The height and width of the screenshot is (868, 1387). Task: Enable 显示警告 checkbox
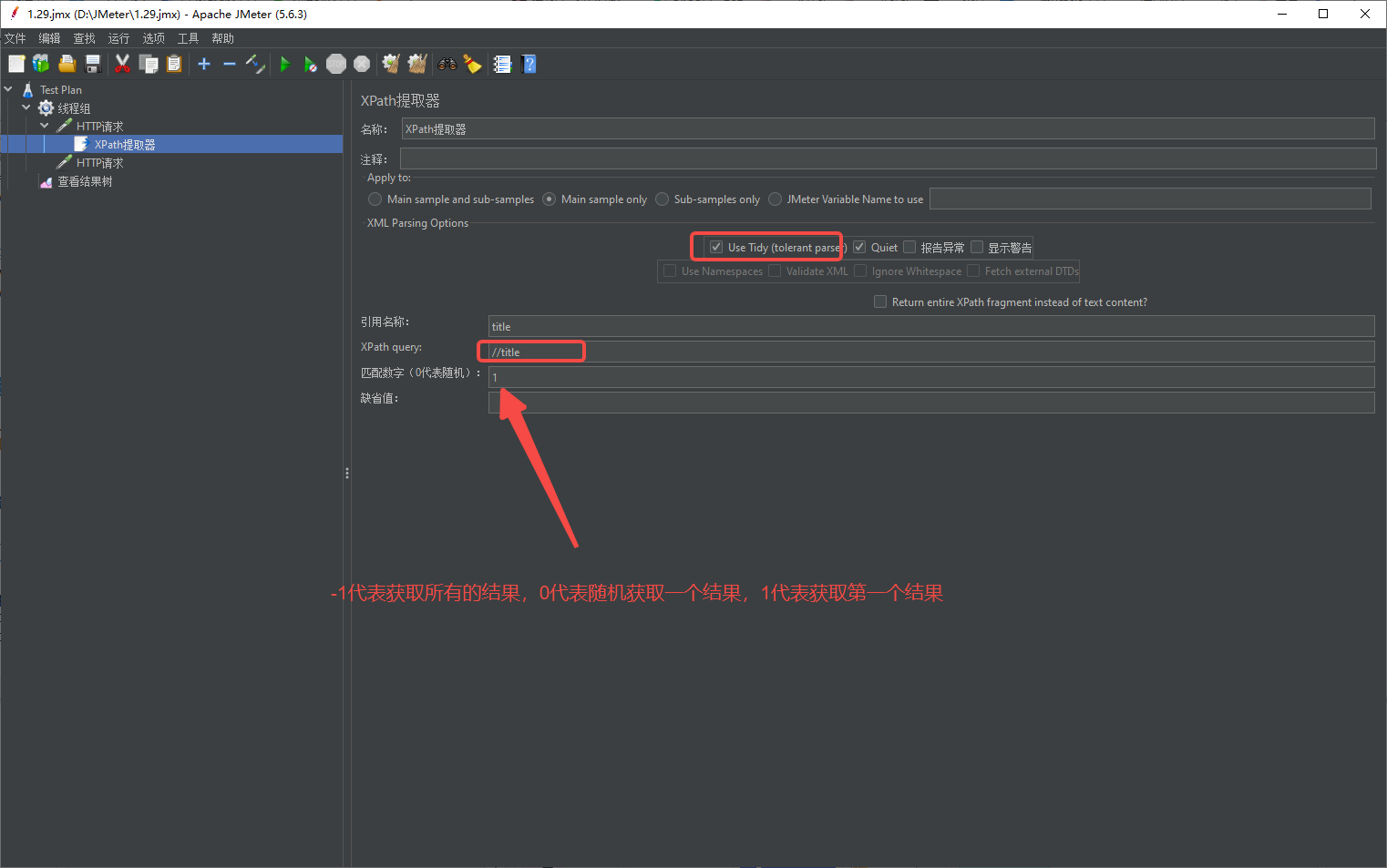click(977, 248)
